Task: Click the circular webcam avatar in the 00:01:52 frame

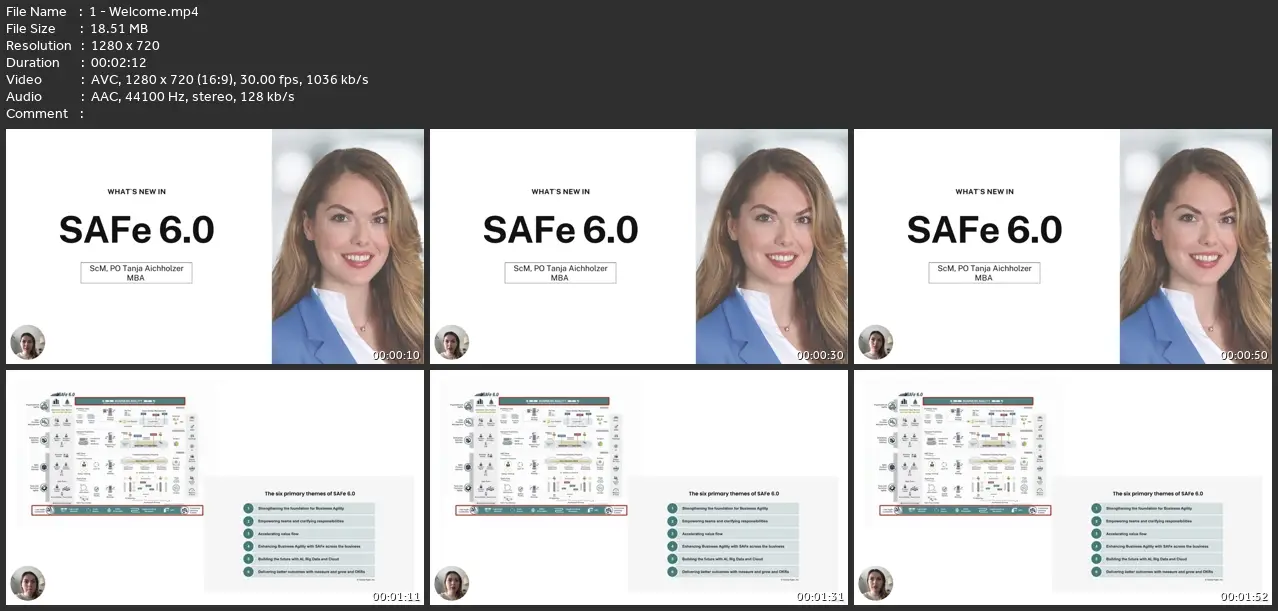Action: pos(876,584)
